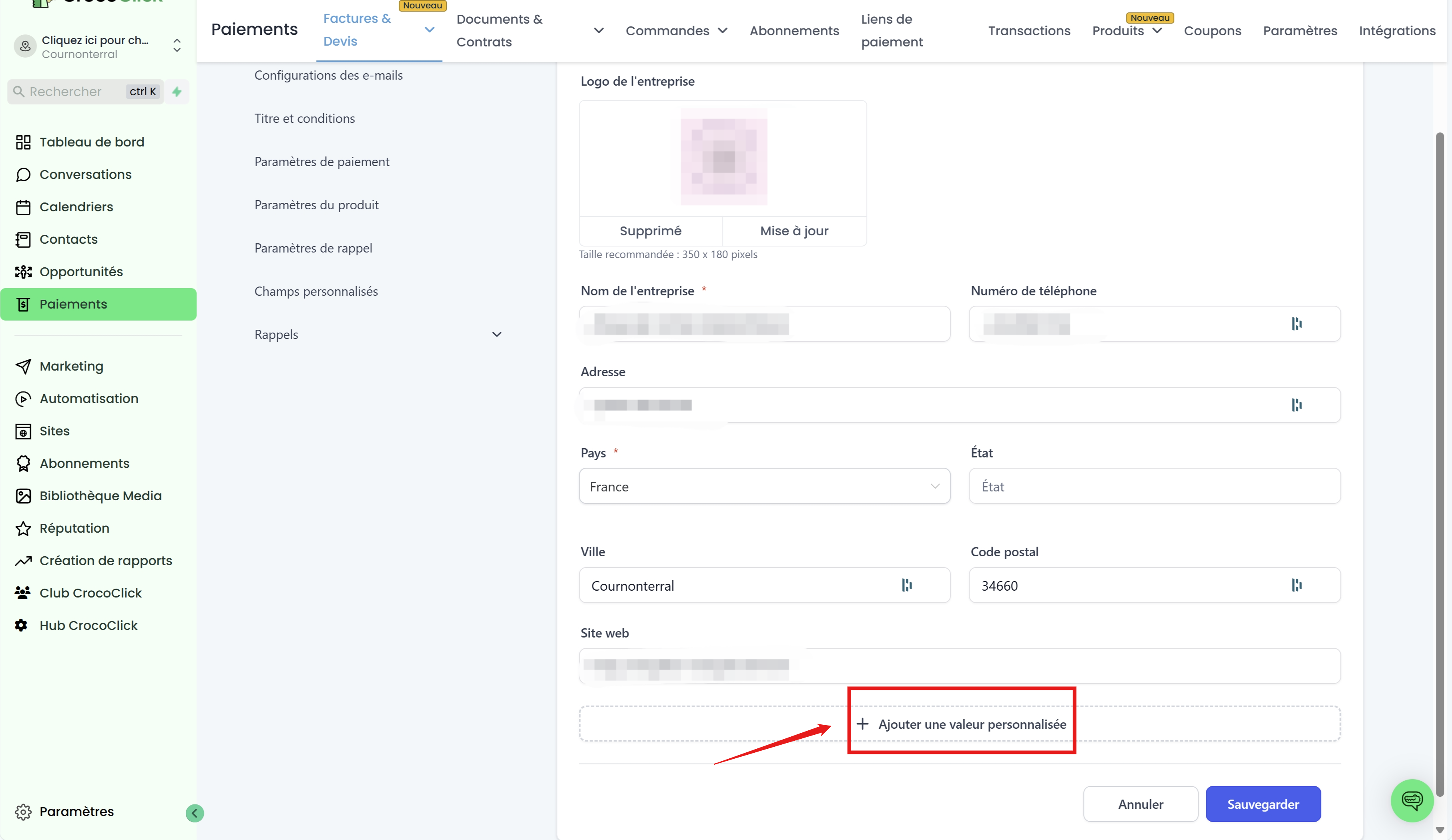
Task: Open the Intégrations tab
Action: pos(1397,30)
